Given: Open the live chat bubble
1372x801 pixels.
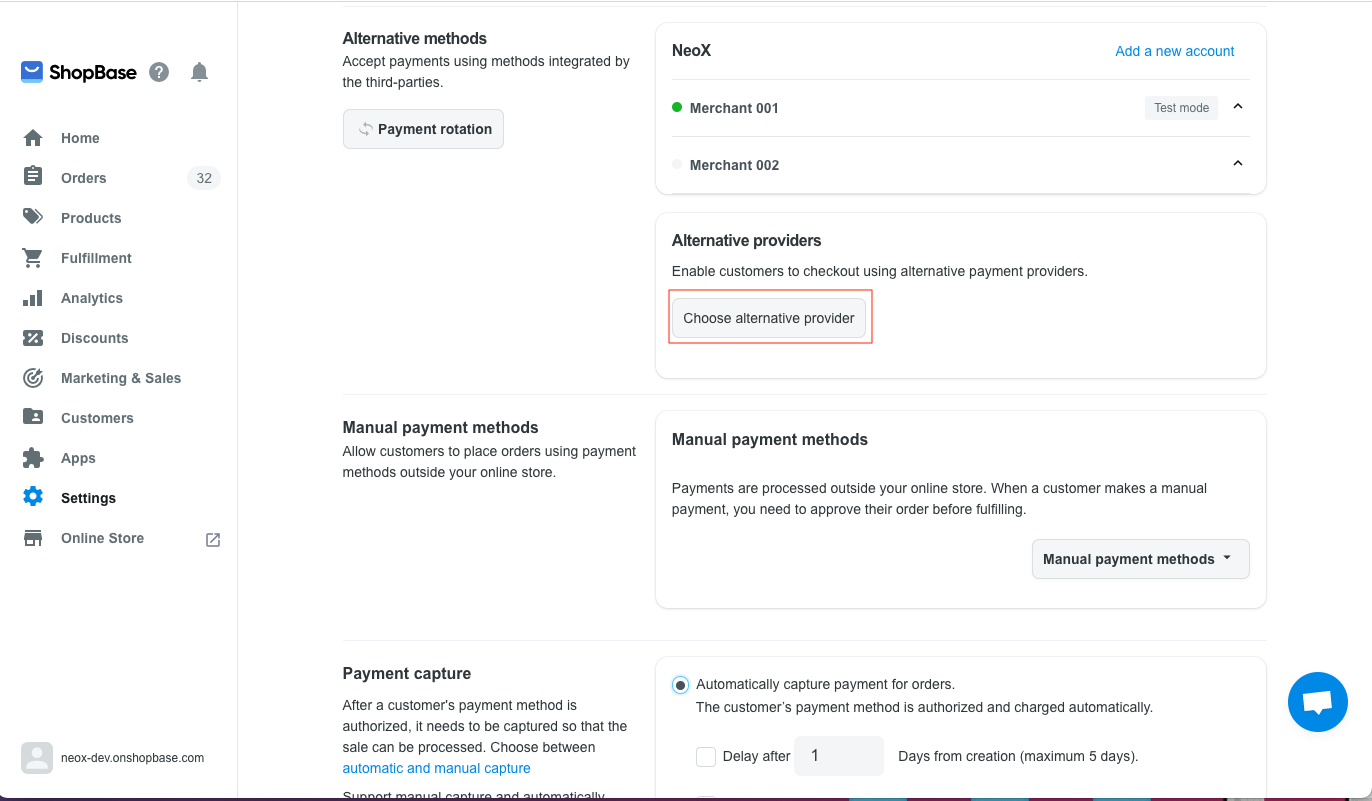Looking at the screenshot, I should coord(1317,702).
